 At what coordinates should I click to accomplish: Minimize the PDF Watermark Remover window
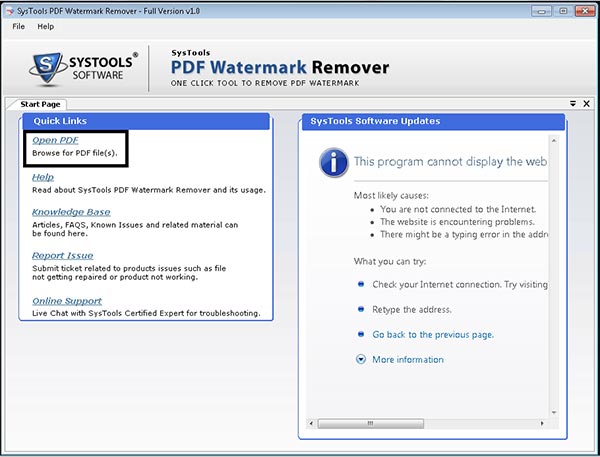pyautogui.click(x=541, y=11)
